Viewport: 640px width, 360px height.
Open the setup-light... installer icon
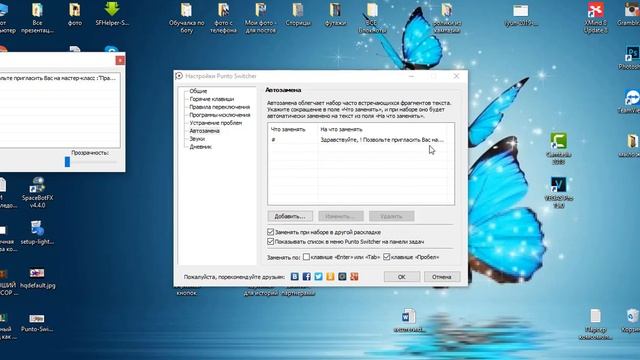37,233
